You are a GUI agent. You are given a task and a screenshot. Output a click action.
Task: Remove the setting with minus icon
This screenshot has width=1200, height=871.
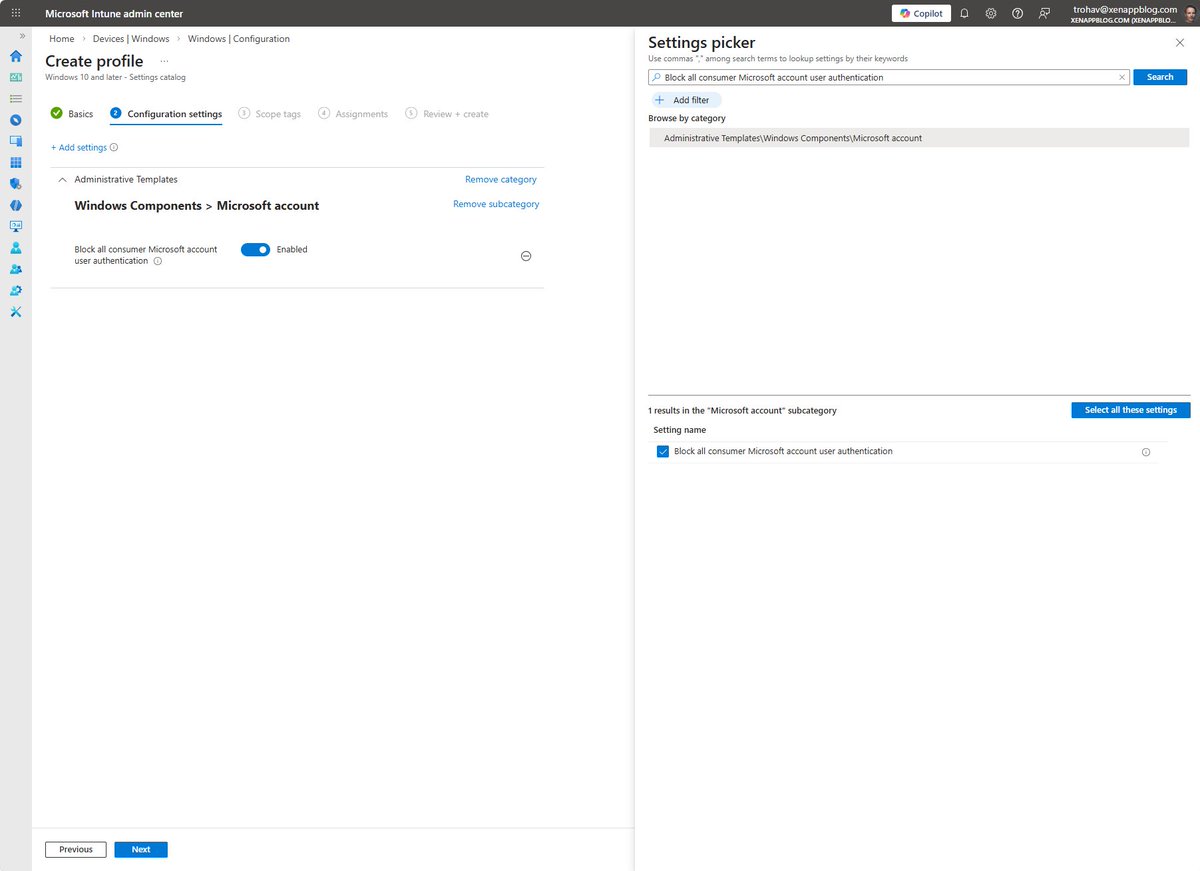(x=526, y=256)
